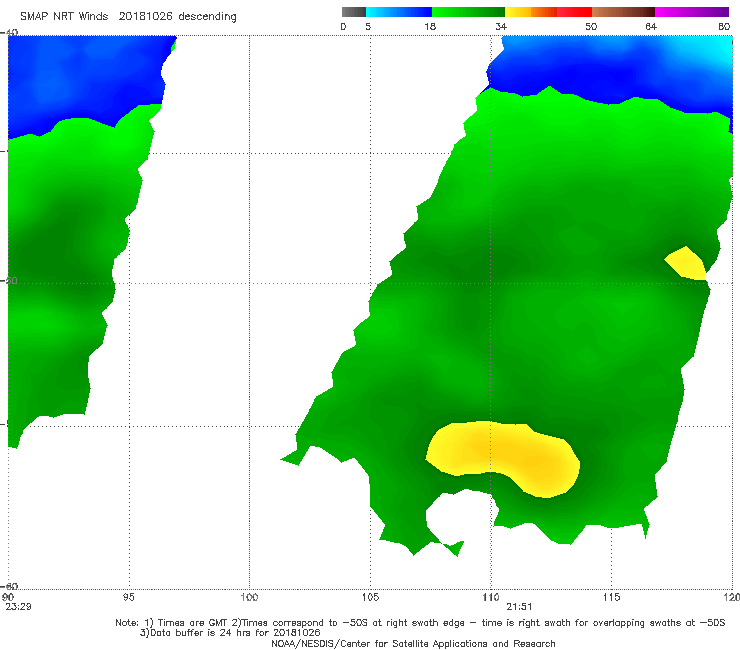Screen dimensions: 740x650
Task: Click the colorbar label '50'
Action: tap(591, 26)
